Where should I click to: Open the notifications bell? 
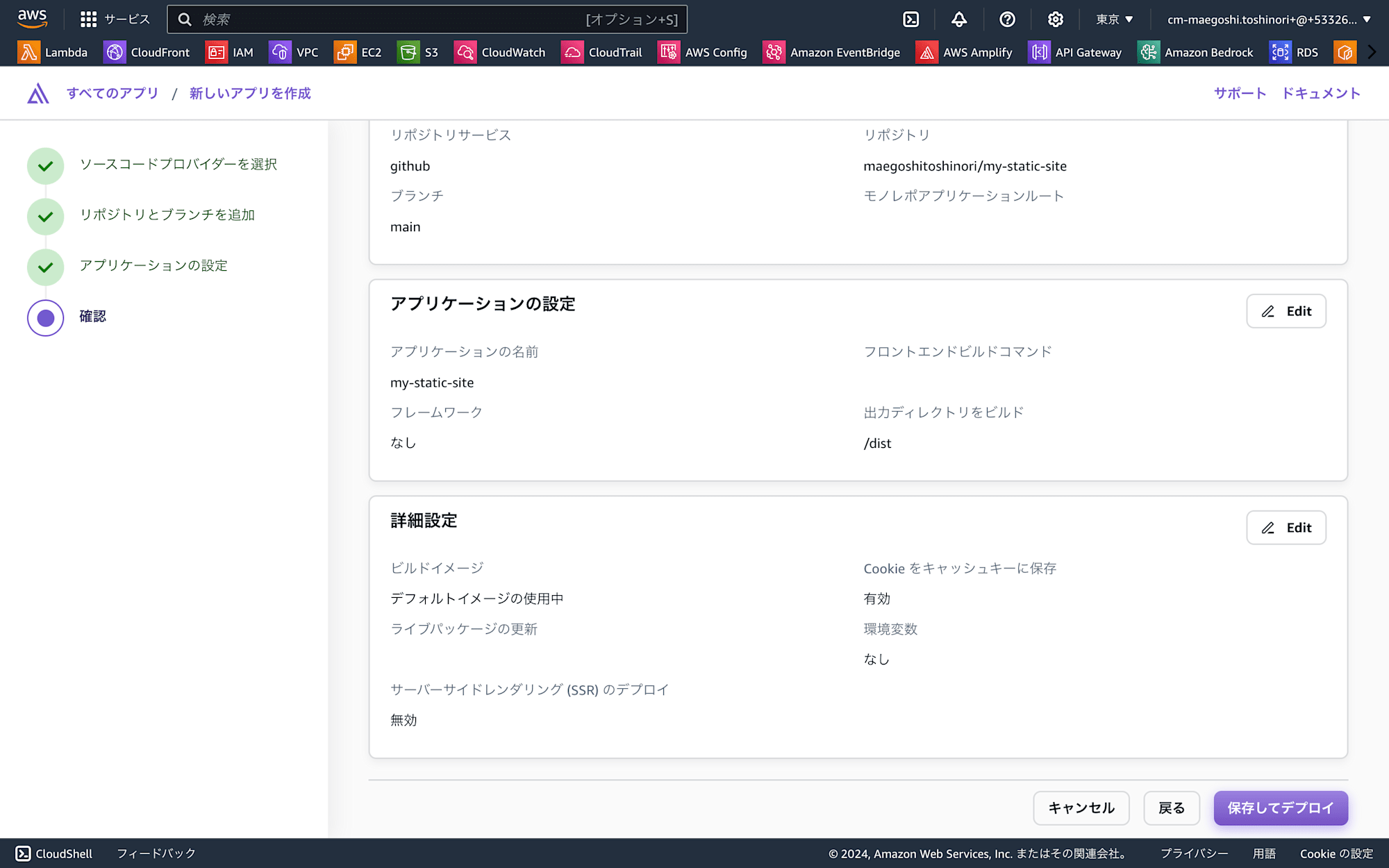pos(959,19)
